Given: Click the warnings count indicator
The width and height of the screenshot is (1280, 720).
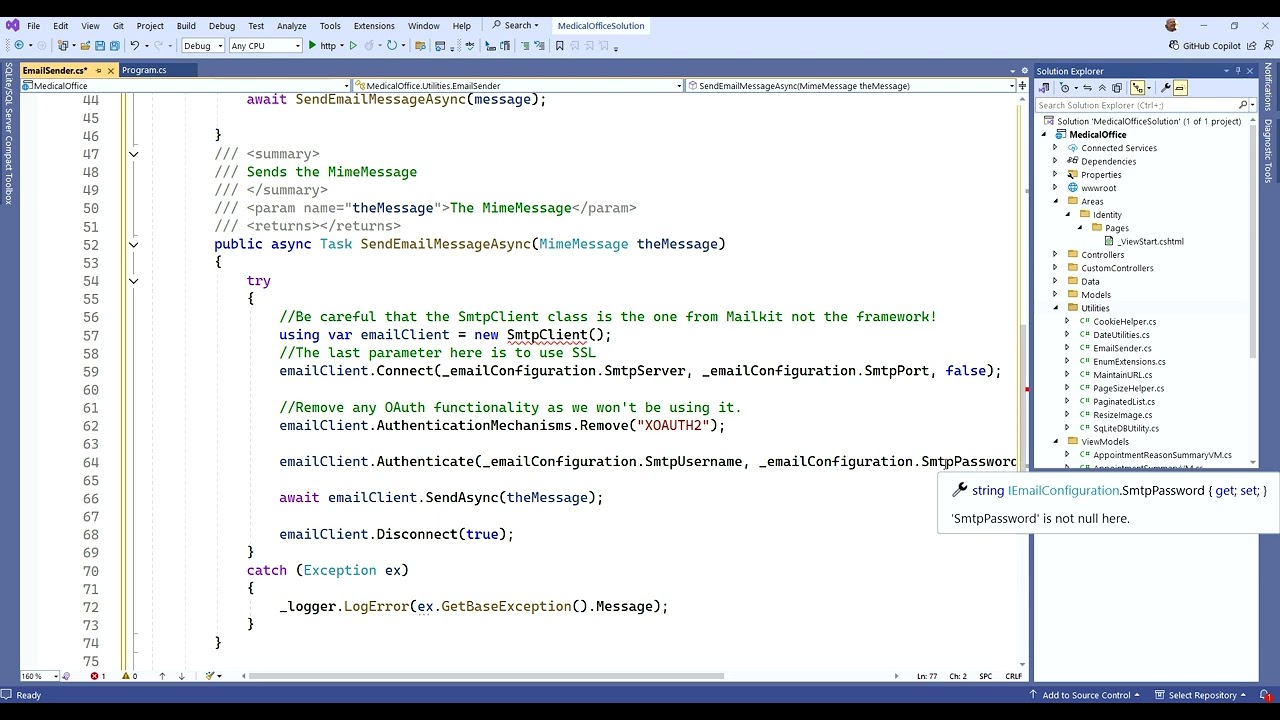Looking at the screenshot, I should pos(130,676).
